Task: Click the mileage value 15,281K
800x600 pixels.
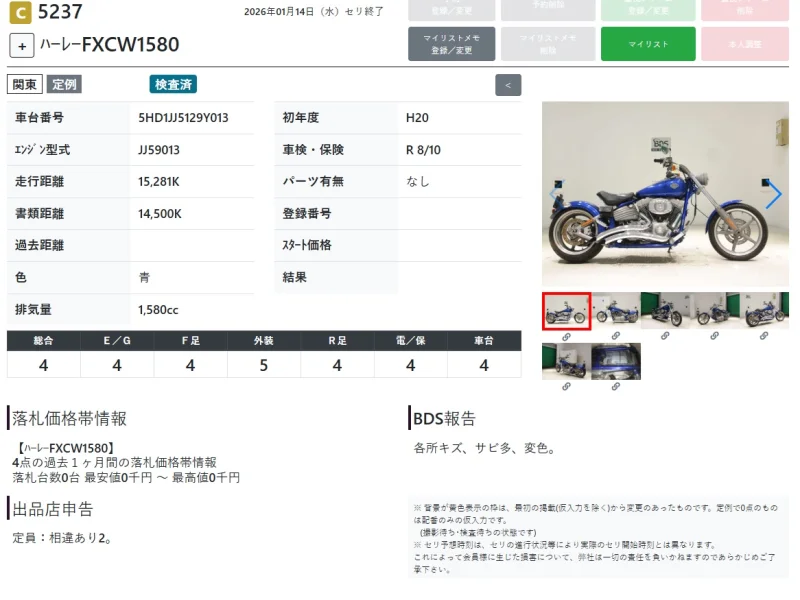Action: pos(159,182)
